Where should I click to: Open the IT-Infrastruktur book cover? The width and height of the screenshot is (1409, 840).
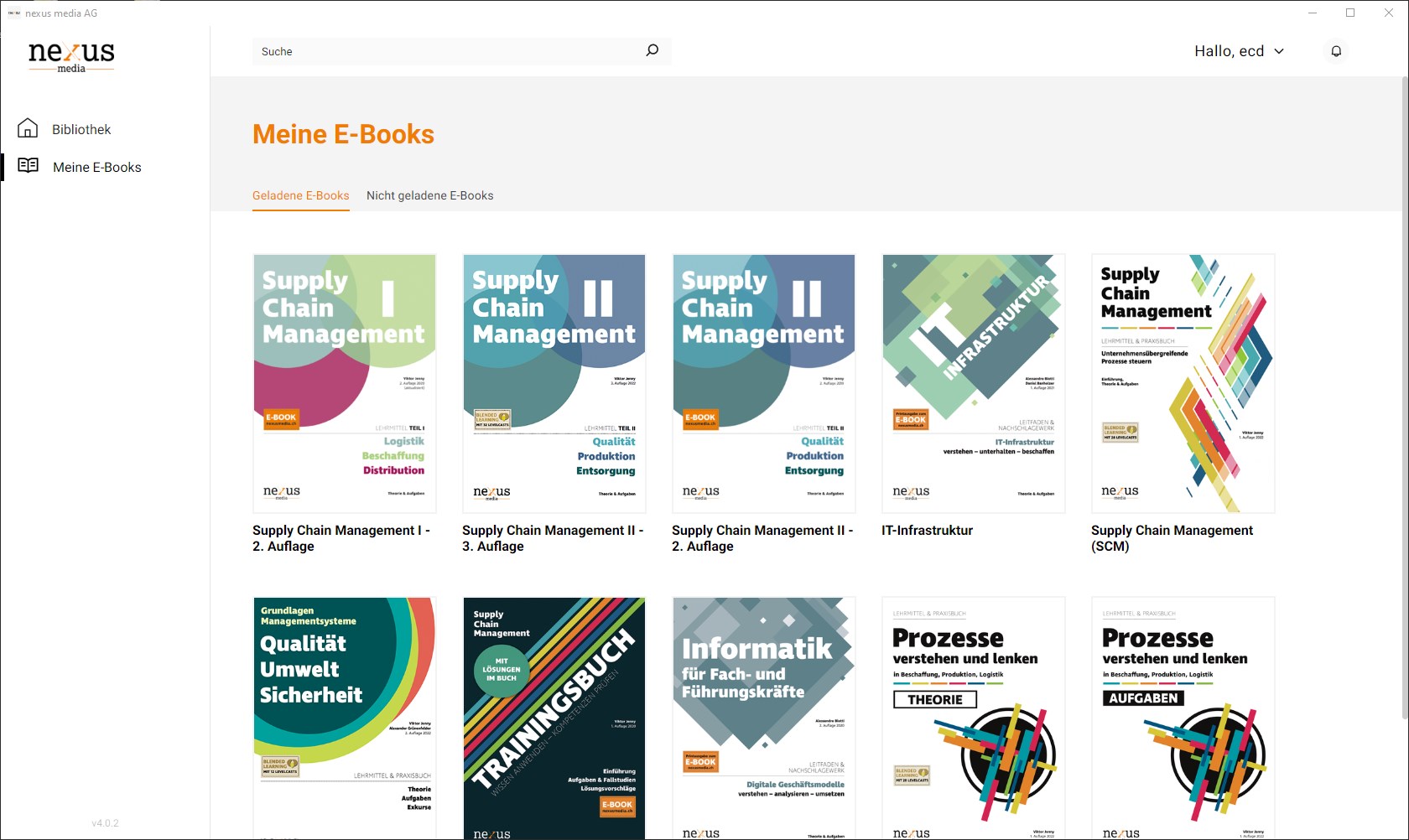[x=974, y=383]
